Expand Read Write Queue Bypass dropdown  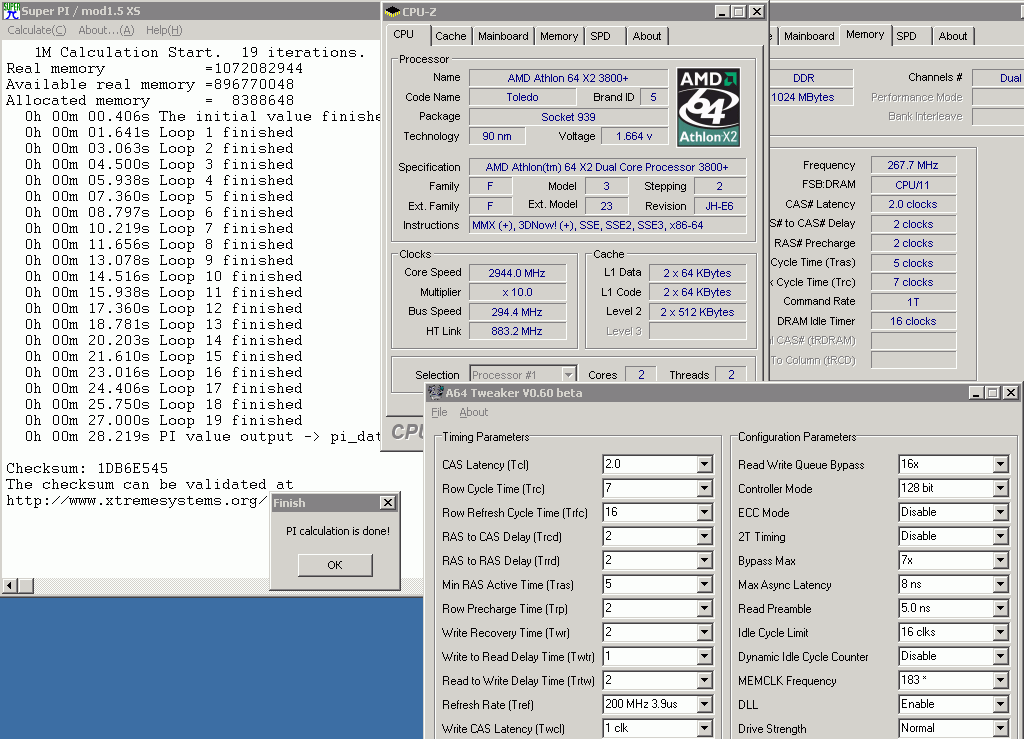[1000, 464]
